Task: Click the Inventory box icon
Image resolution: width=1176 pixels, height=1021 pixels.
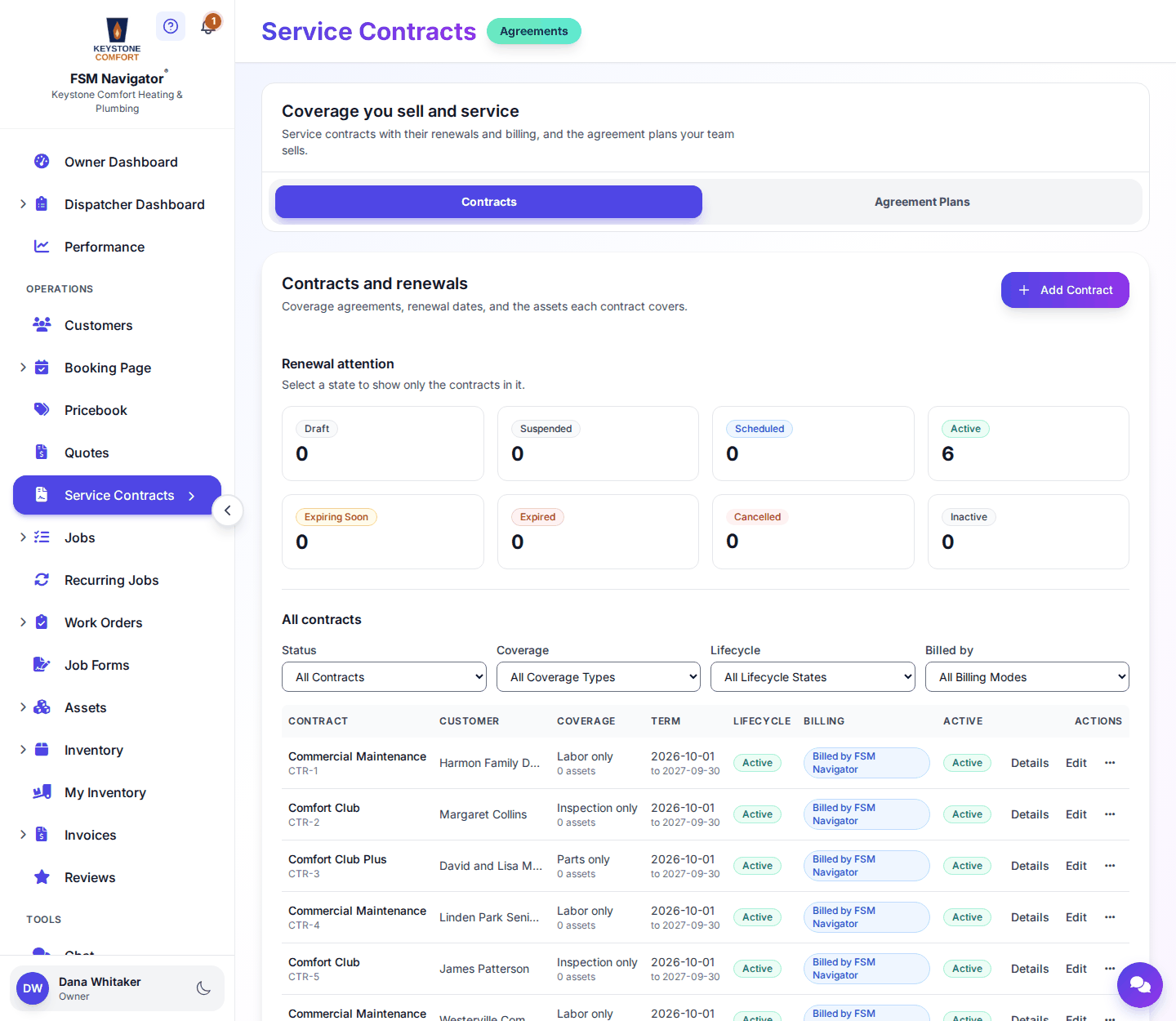Action: pos(42,750)
